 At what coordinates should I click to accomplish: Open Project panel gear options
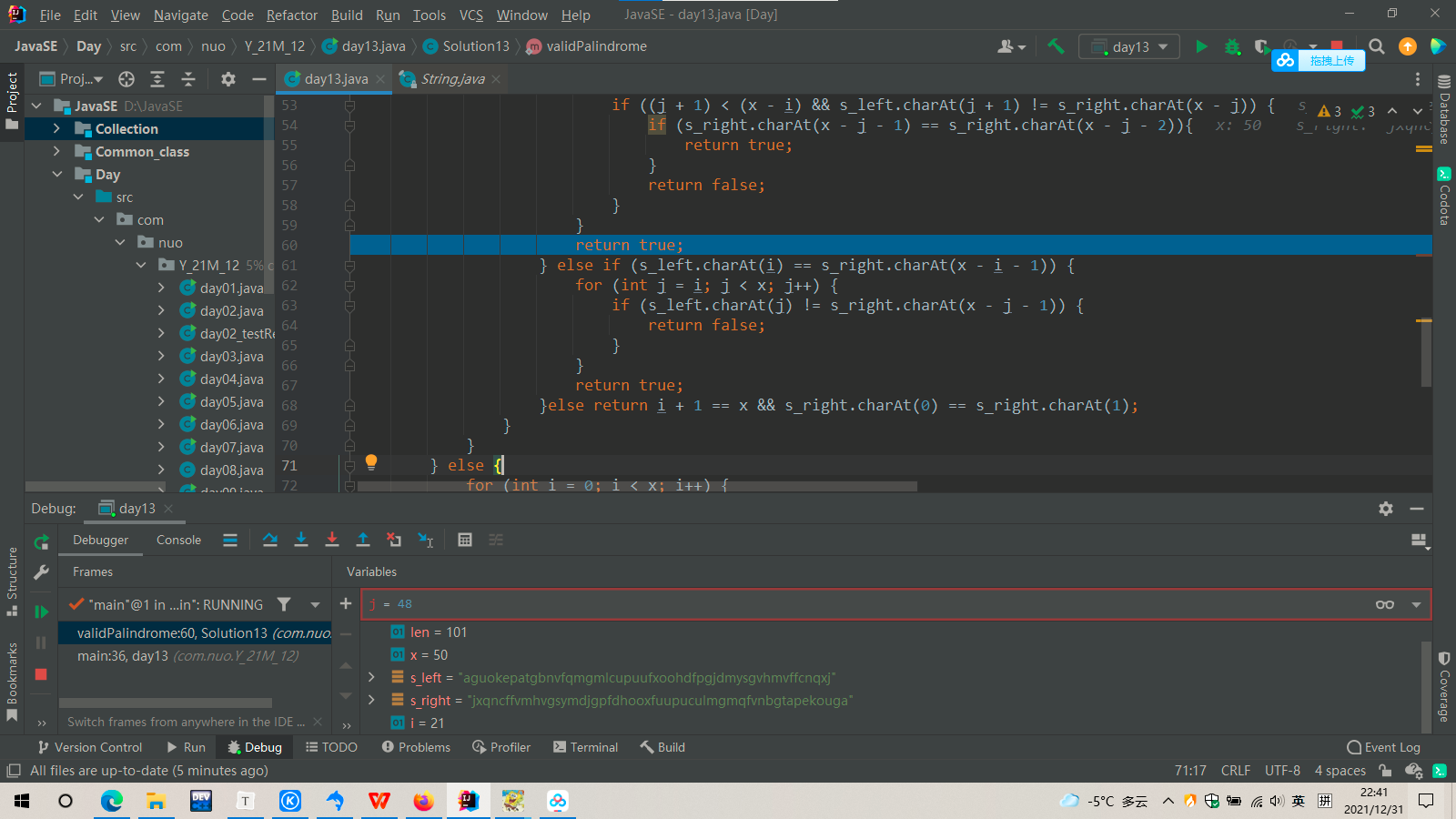[228, 79]
